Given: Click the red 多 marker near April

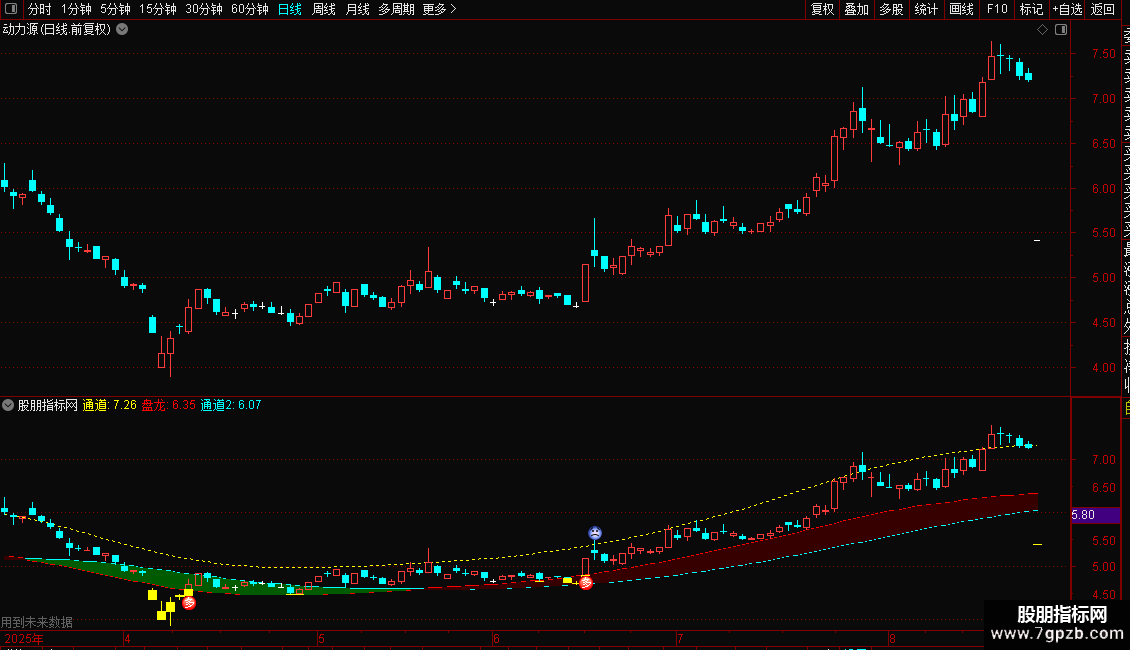Looking at the screenshot, I should pyautogui.click(x=189, y=603).
